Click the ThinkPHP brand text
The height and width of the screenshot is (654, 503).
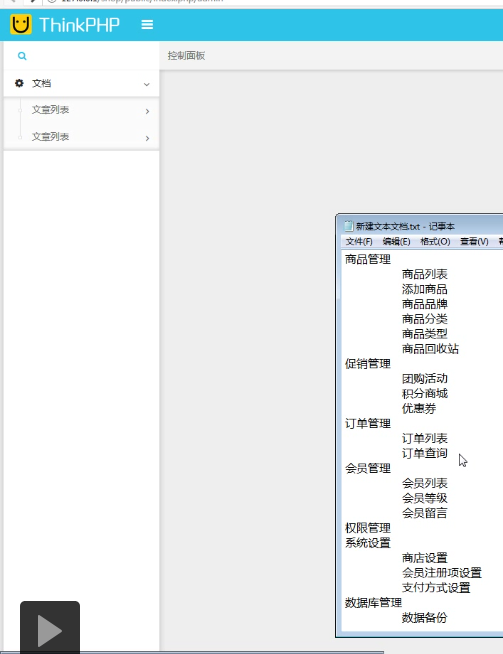[x=79, y=25]
